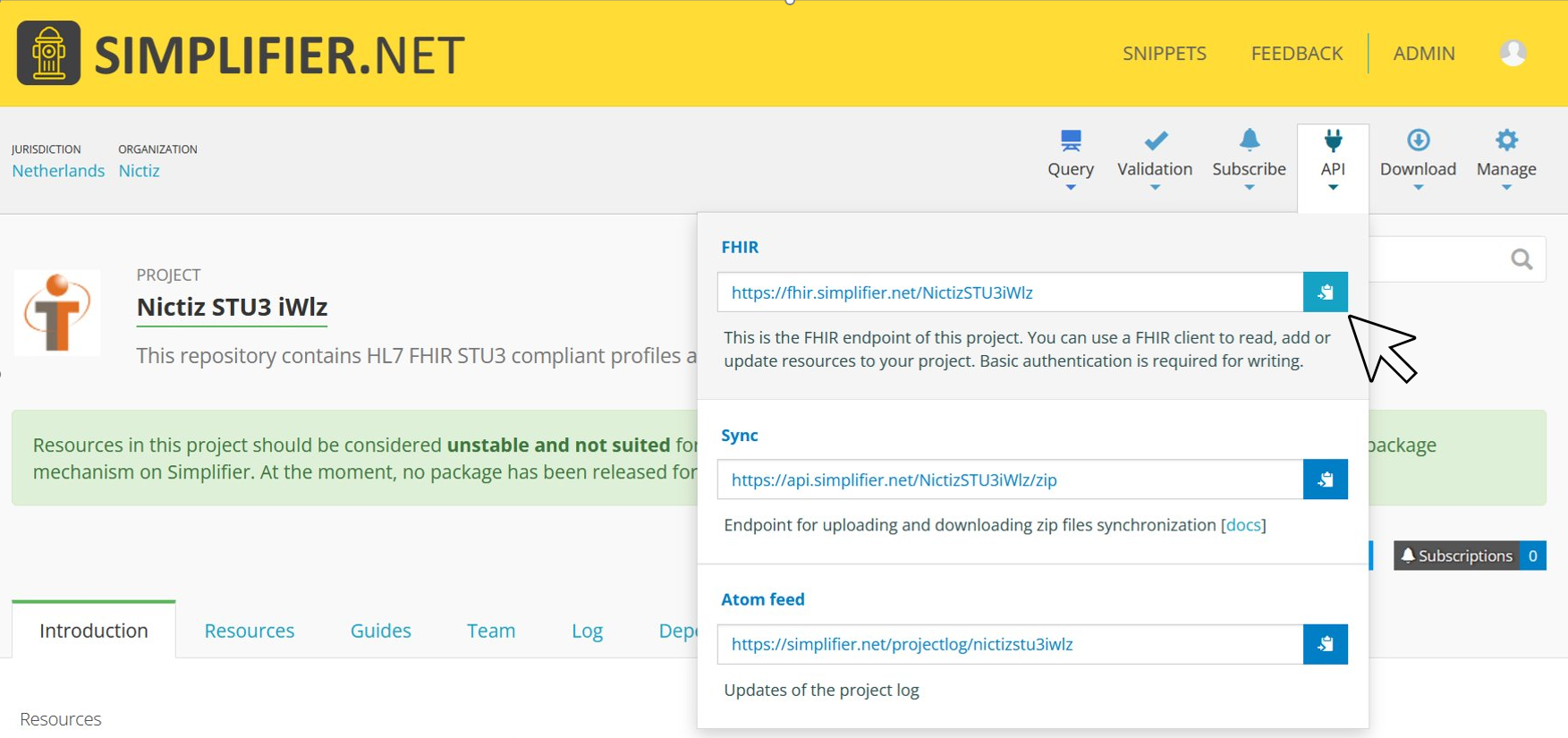Click the PROJECT label above the title
The image size is (1568, 738).
pos(168,276)
